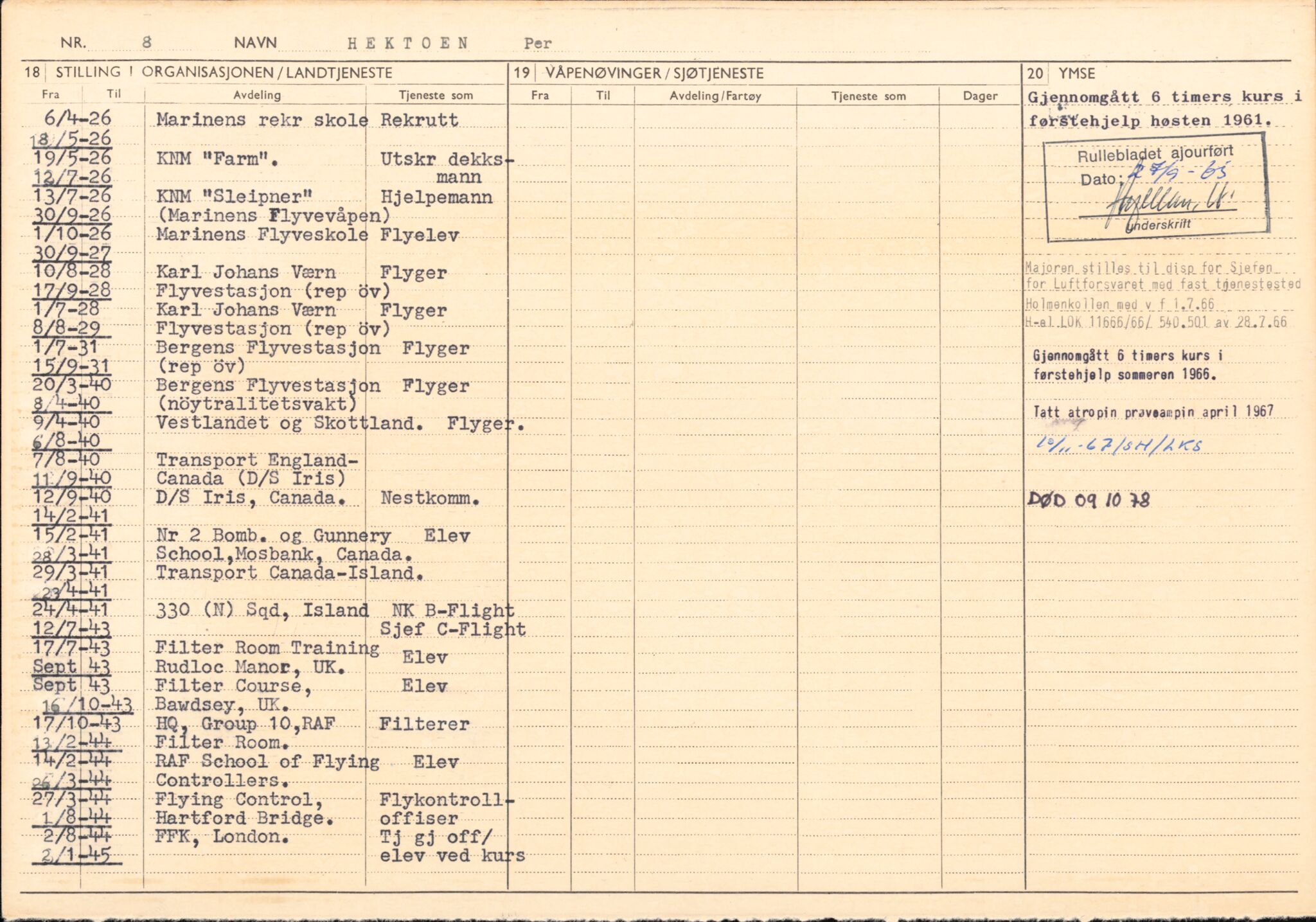Image resolution: width=1316 pixels, height=922 pixels.
Task: Select Bergens Flyvestasjon entry dated 1/7-31
Action: tap(268, 348)
